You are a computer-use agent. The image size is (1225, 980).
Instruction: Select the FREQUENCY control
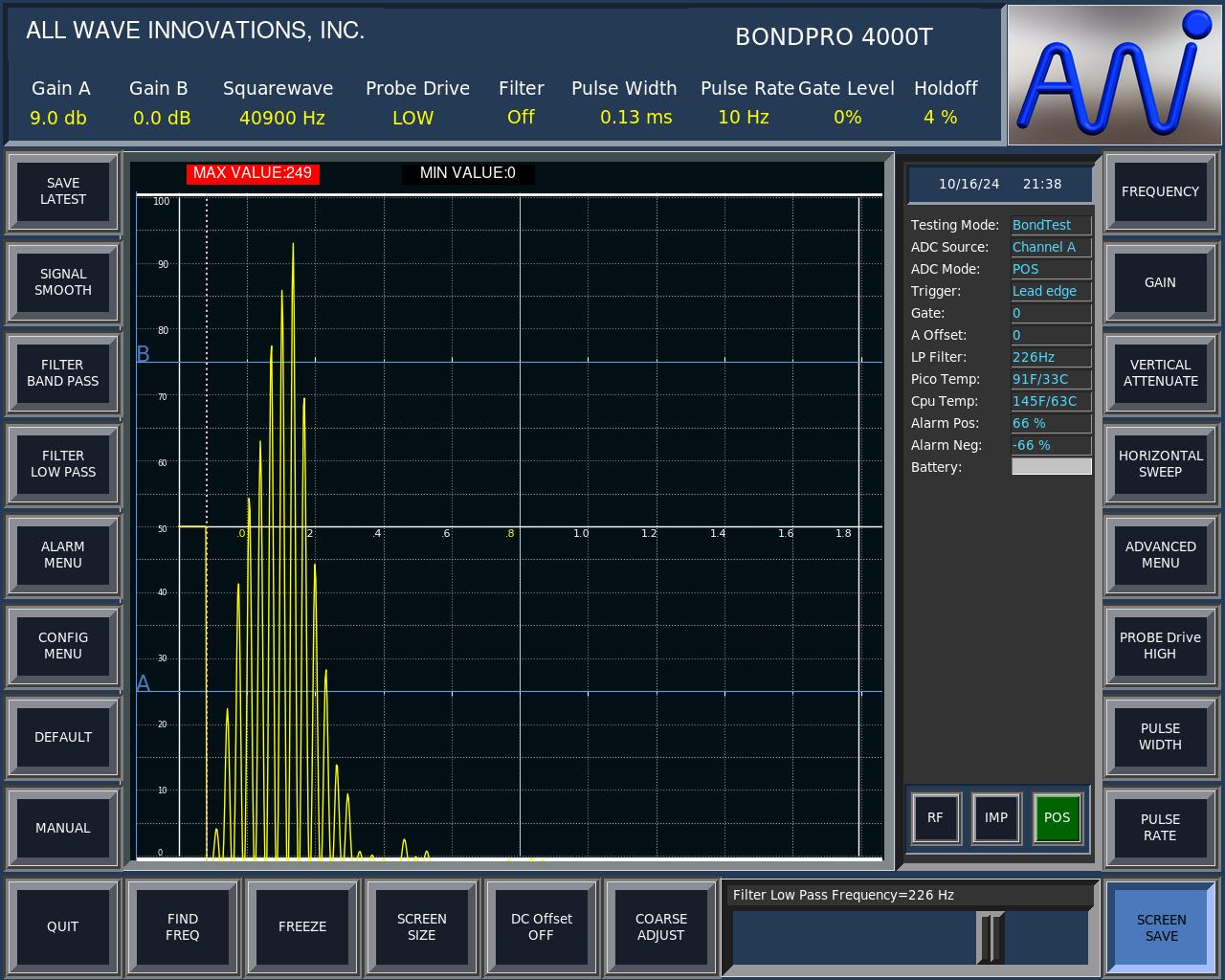tap(1161, 191)
